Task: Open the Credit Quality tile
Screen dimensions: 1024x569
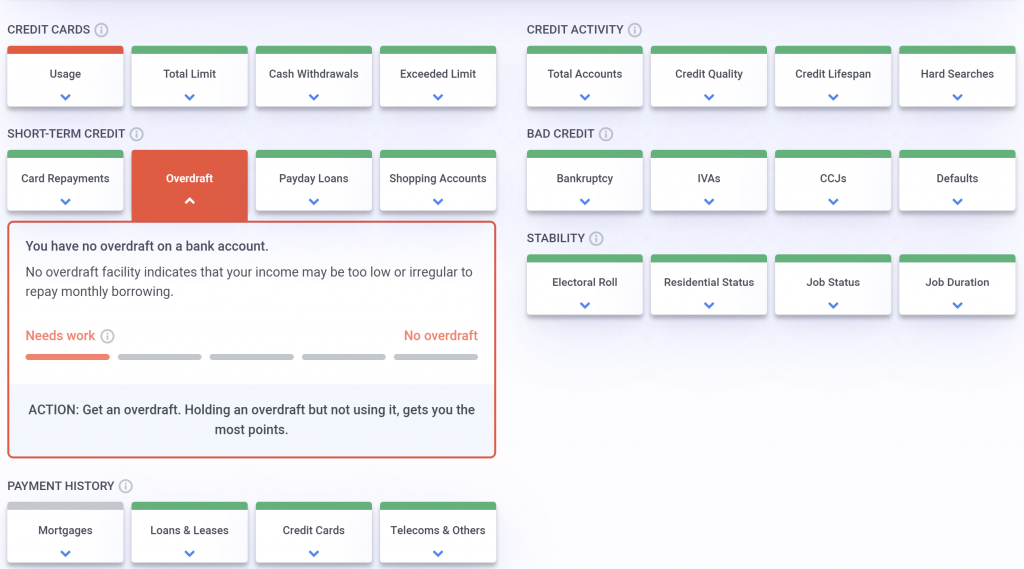Action: coord(709,80)
